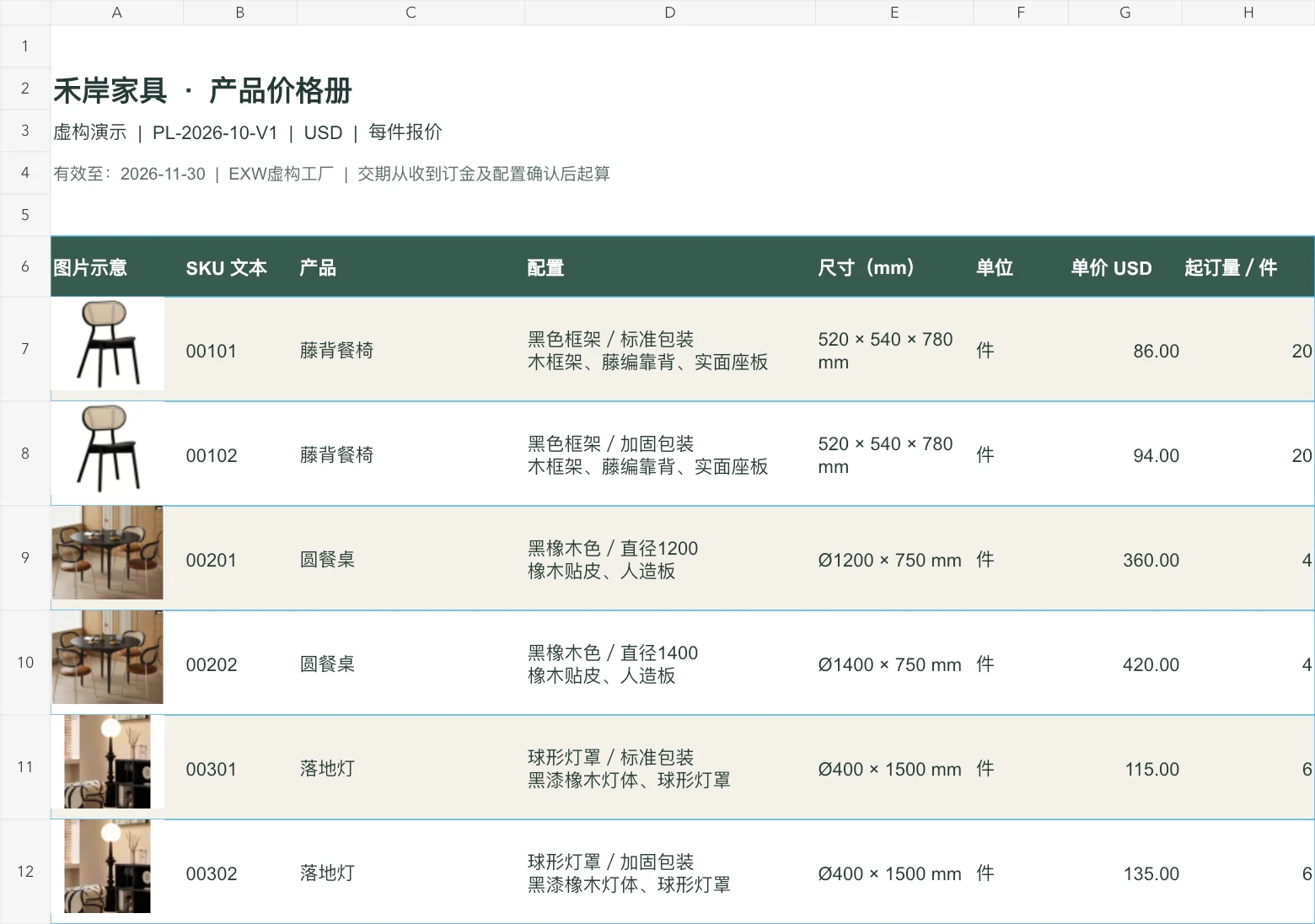Click the 藤背餐椅 product cell for SKU 00102
The width and height of the screenshot is (1315, 924).
(411, 454)
